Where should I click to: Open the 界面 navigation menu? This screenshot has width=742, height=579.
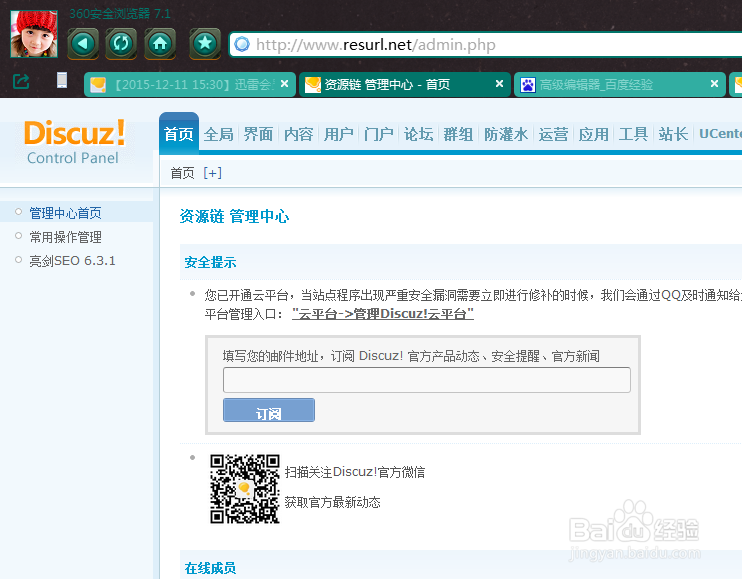(258, 134)
